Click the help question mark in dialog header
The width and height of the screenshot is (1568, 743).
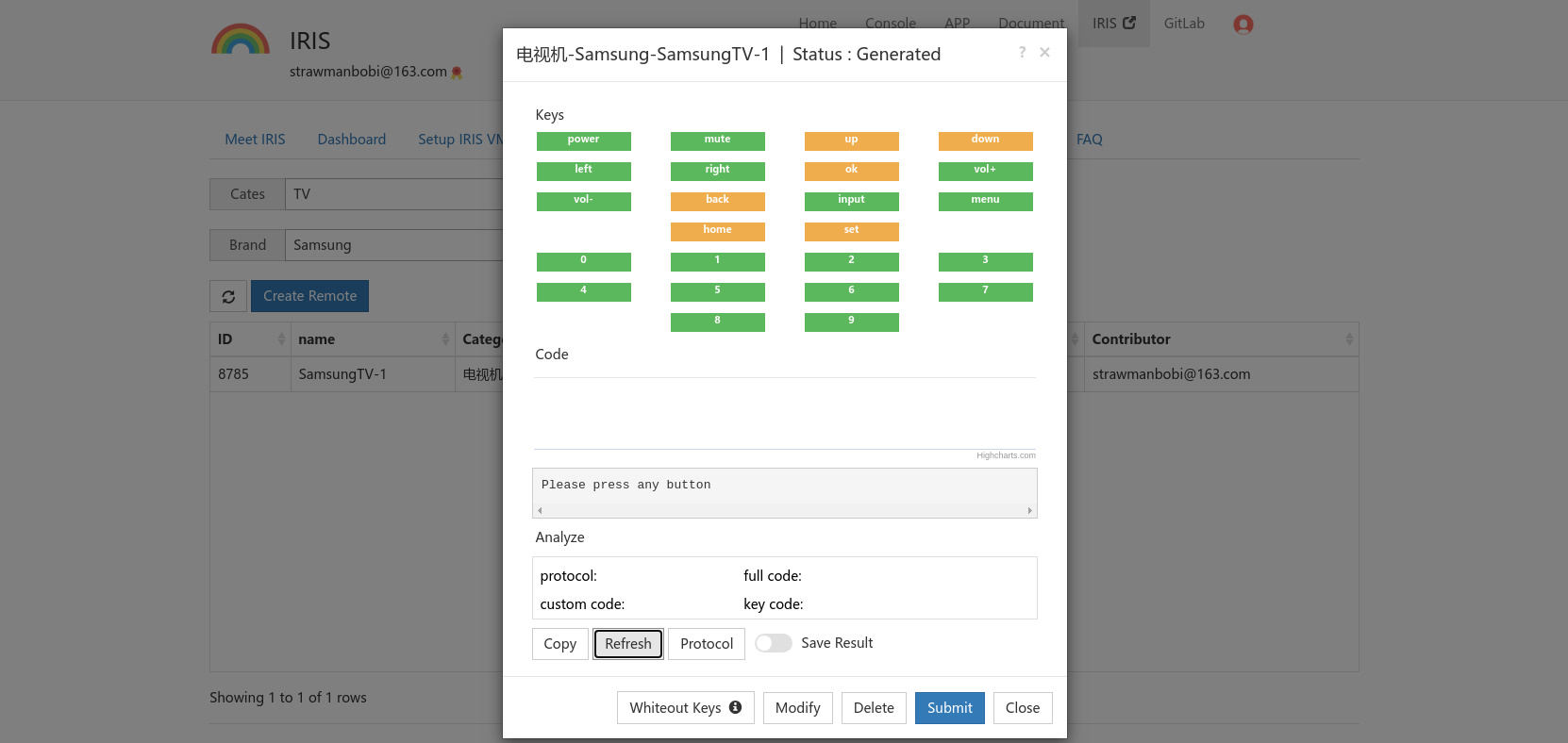[x=1022, y=53]
